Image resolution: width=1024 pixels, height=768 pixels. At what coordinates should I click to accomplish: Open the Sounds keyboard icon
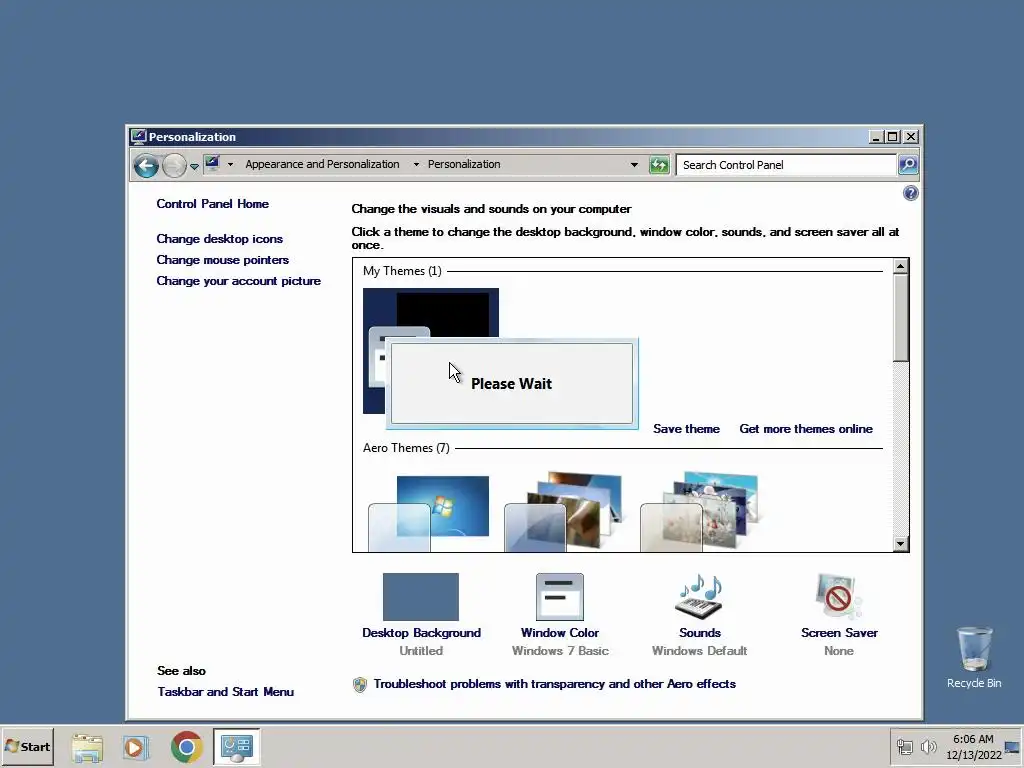[699, 597]
